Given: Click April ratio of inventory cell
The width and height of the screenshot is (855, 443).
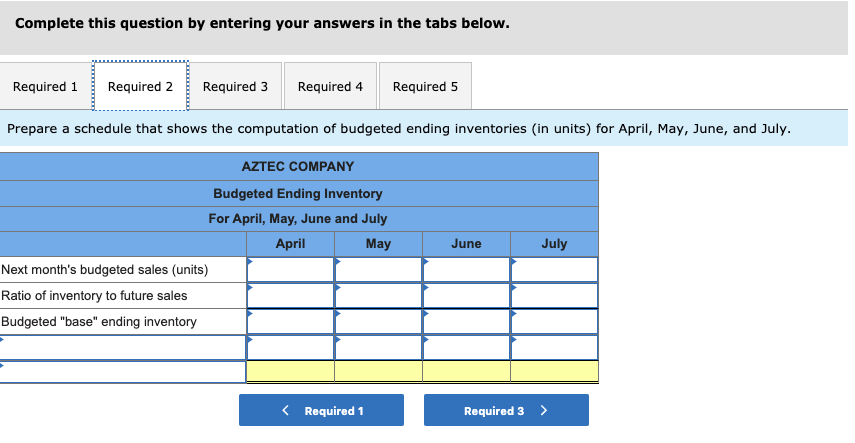Looking at the screenshot, I should (x=290, y=296).
